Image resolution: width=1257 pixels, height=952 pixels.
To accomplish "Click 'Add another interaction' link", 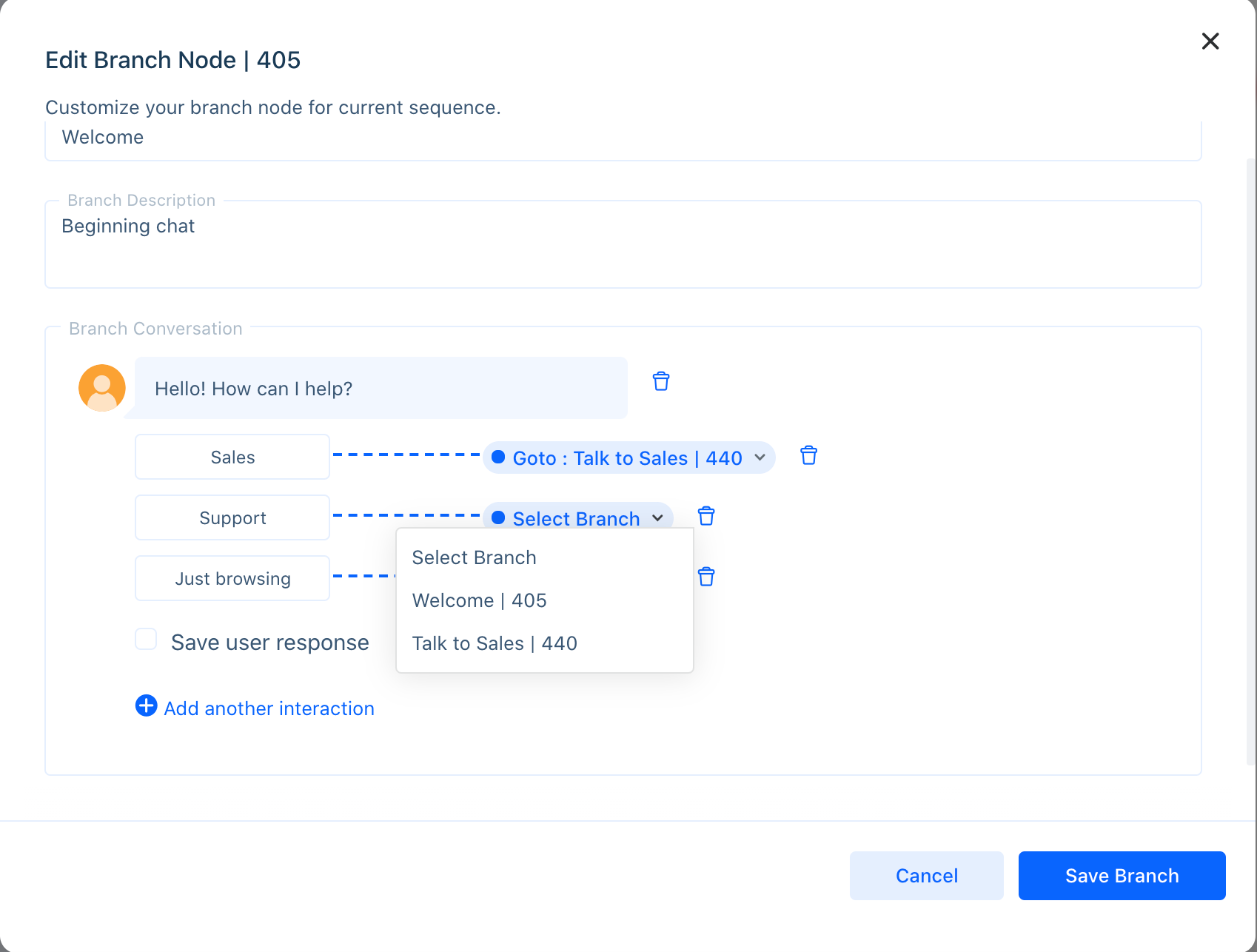I will pos(269,708).
